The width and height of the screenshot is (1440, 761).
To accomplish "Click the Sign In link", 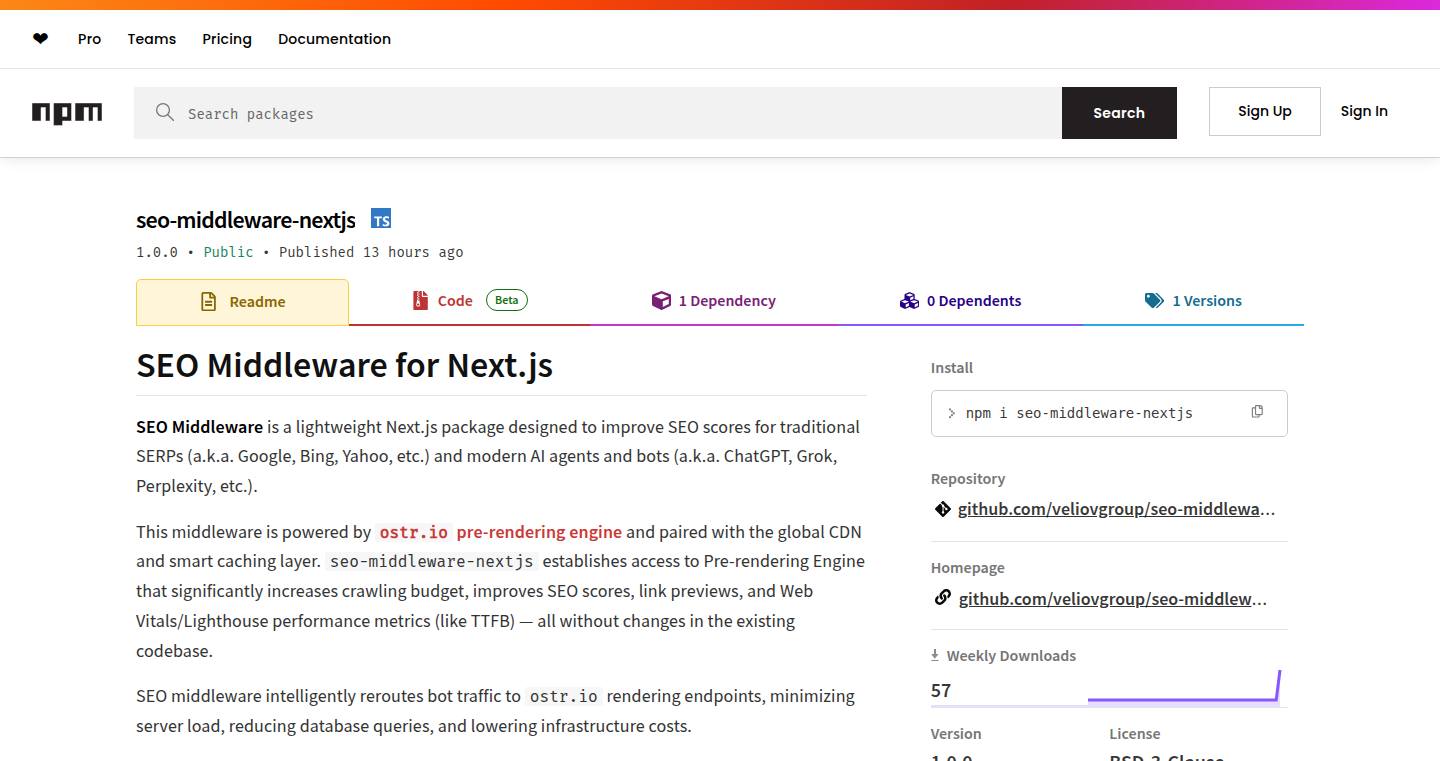I will (x=1364, y=111).
